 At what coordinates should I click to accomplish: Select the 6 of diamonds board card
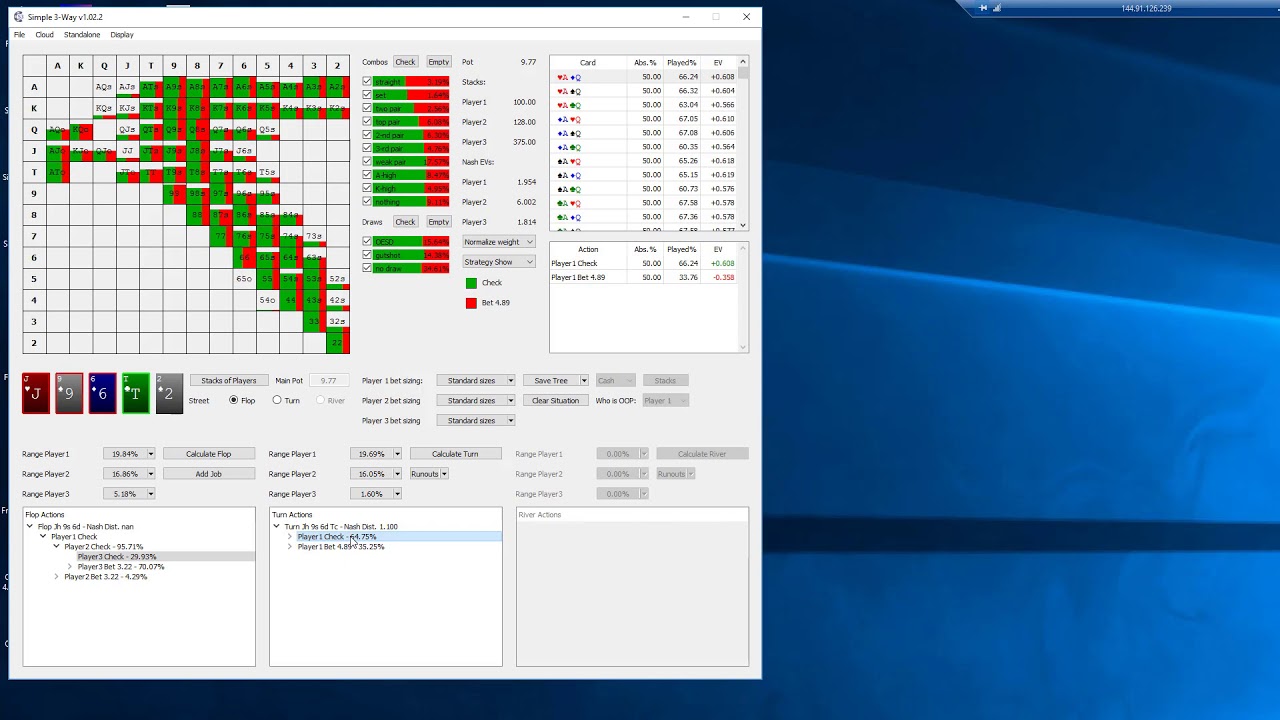[x=102, y=393]
